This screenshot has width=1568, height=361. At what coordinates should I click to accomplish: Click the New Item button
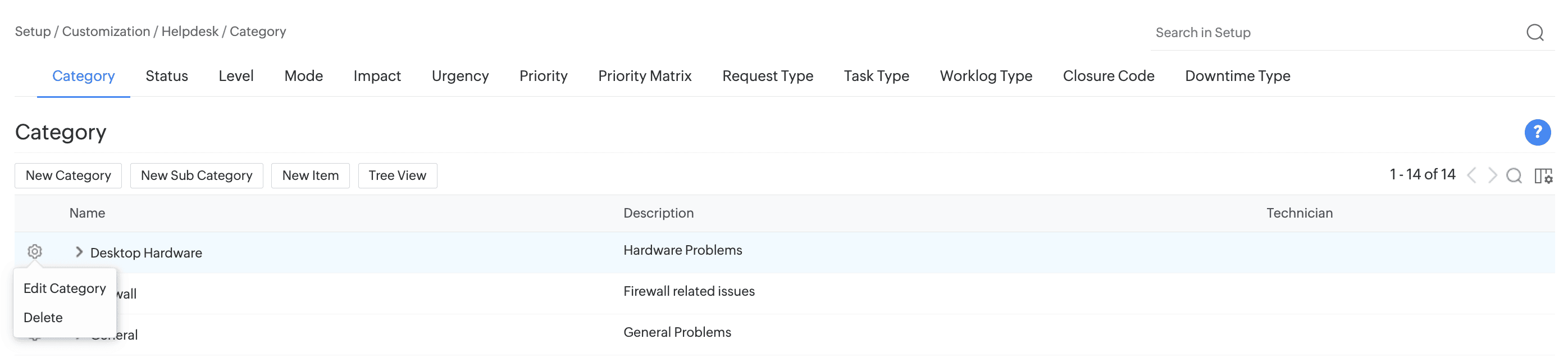point(311,175)
